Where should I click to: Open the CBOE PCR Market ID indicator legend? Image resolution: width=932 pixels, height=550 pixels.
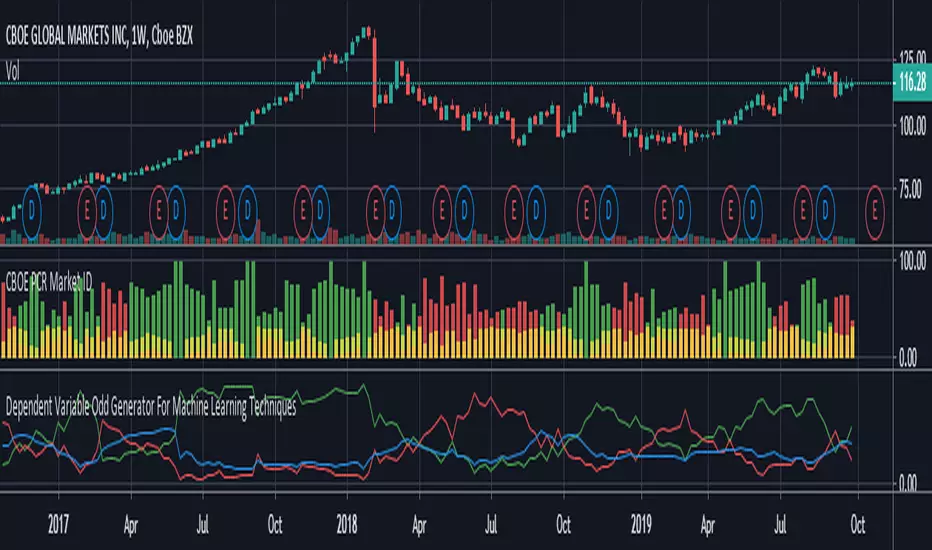[x=49, y=282]
